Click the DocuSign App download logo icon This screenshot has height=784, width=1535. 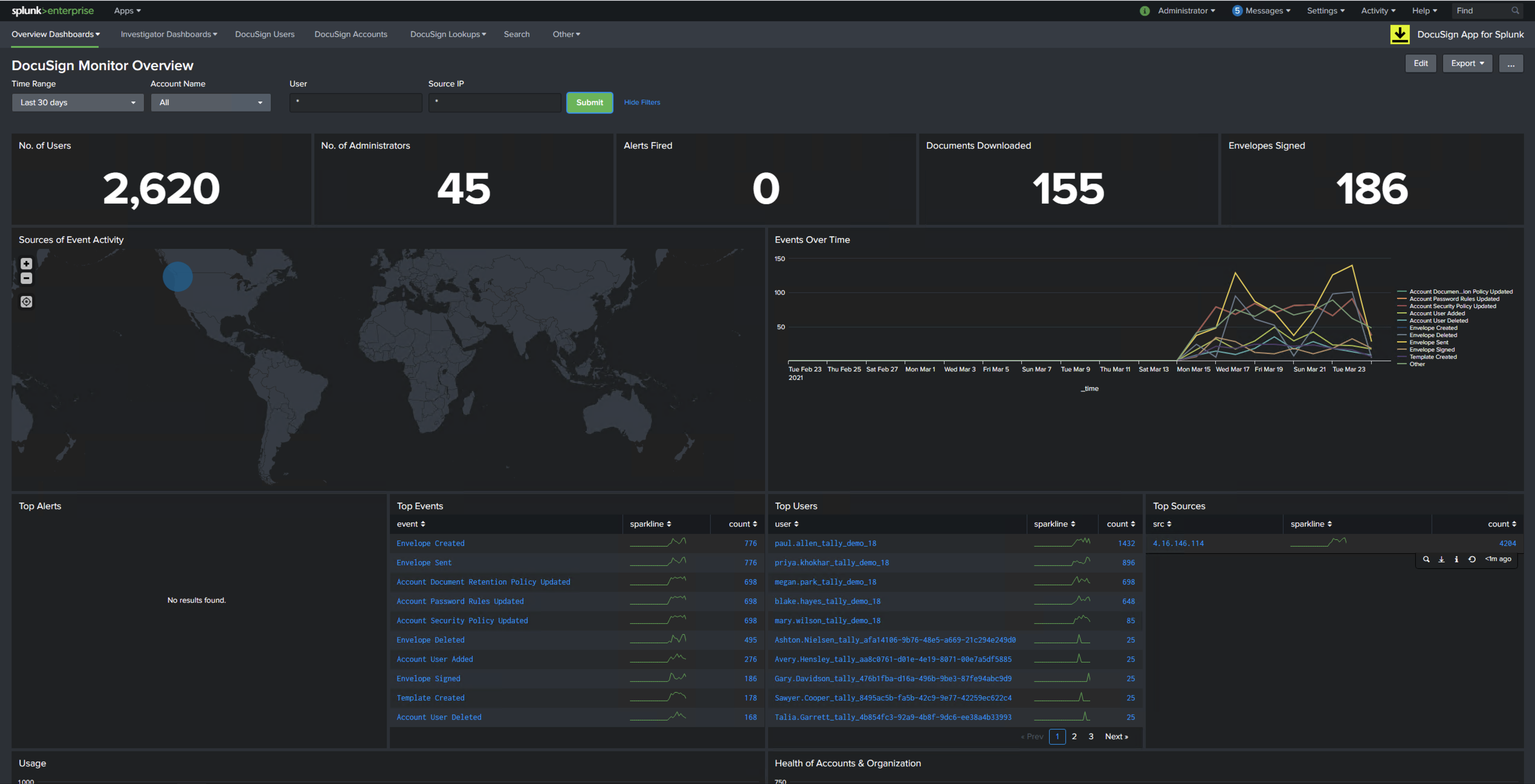1400,34
